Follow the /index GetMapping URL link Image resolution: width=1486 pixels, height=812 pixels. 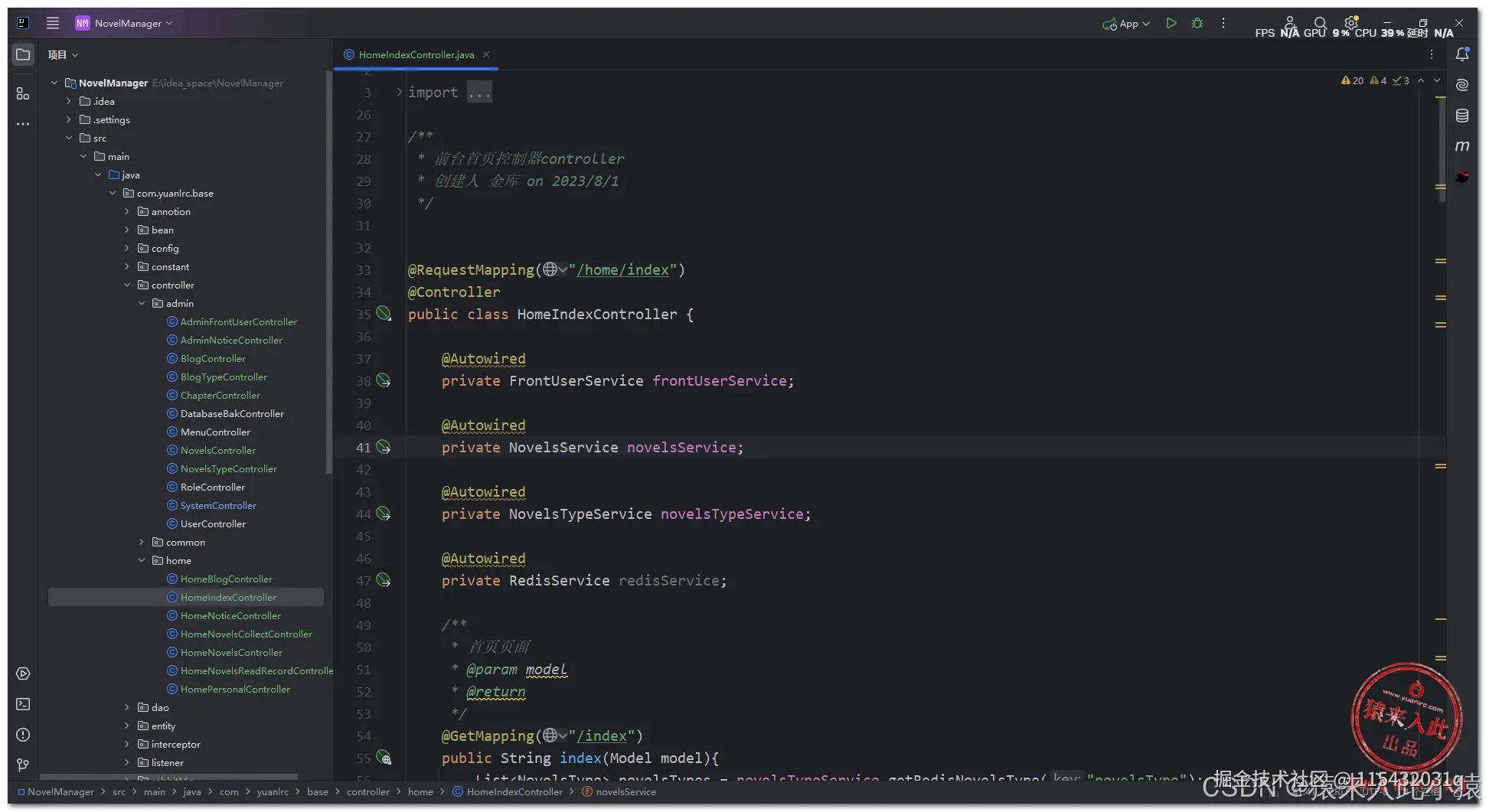602,735
